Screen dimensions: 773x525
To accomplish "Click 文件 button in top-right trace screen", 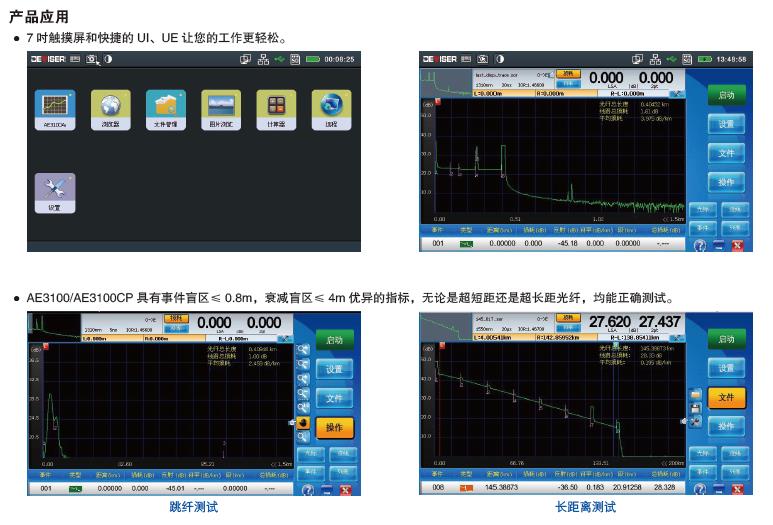I will (x=727, y=153).
